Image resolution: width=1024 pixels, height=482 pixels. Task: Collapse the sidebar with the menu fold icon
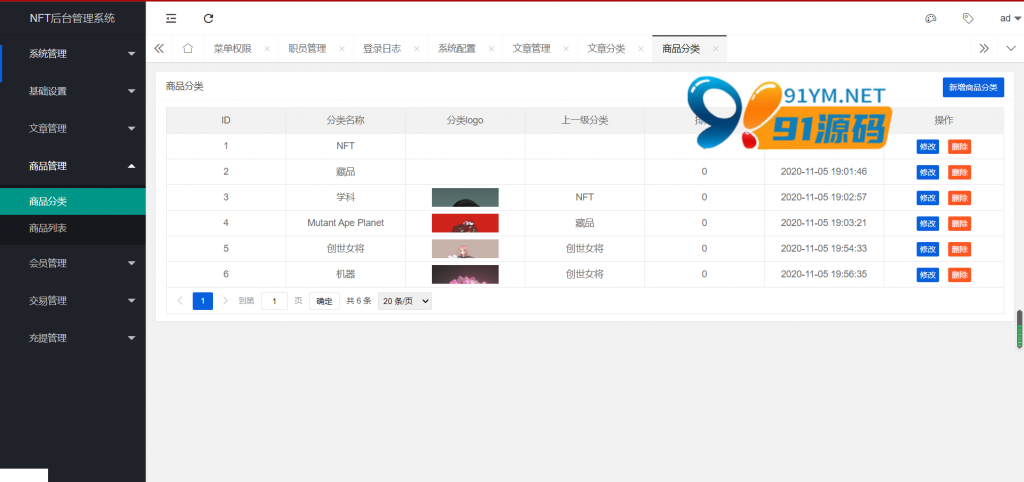pyautogui.click(x=171, y=18)
